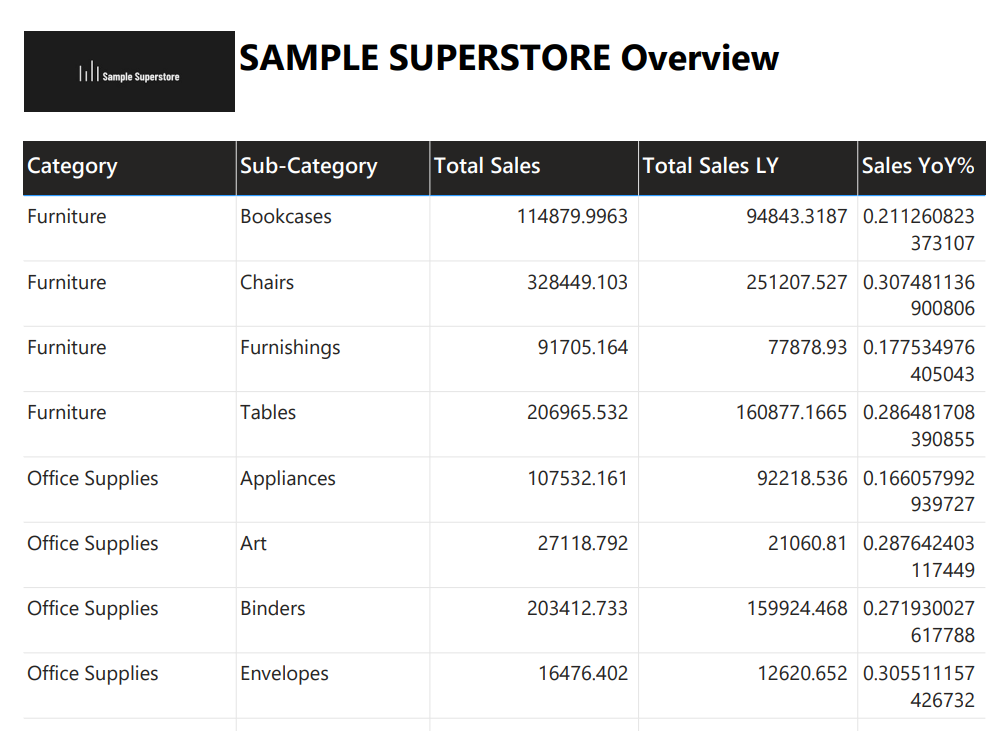
Task: Click the Furnishings row label
Action: pos(290,348)
